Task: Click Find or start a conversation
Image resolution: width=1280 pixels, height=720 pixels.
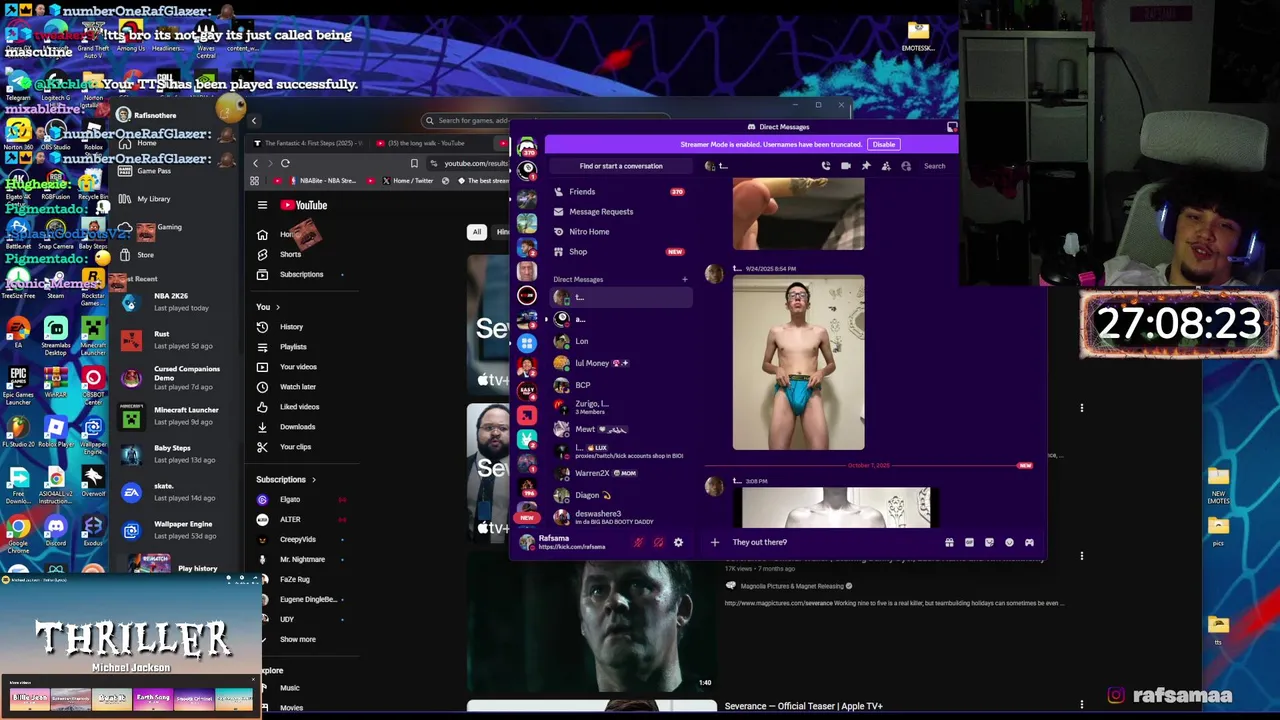Action: [x=620, y=166]
